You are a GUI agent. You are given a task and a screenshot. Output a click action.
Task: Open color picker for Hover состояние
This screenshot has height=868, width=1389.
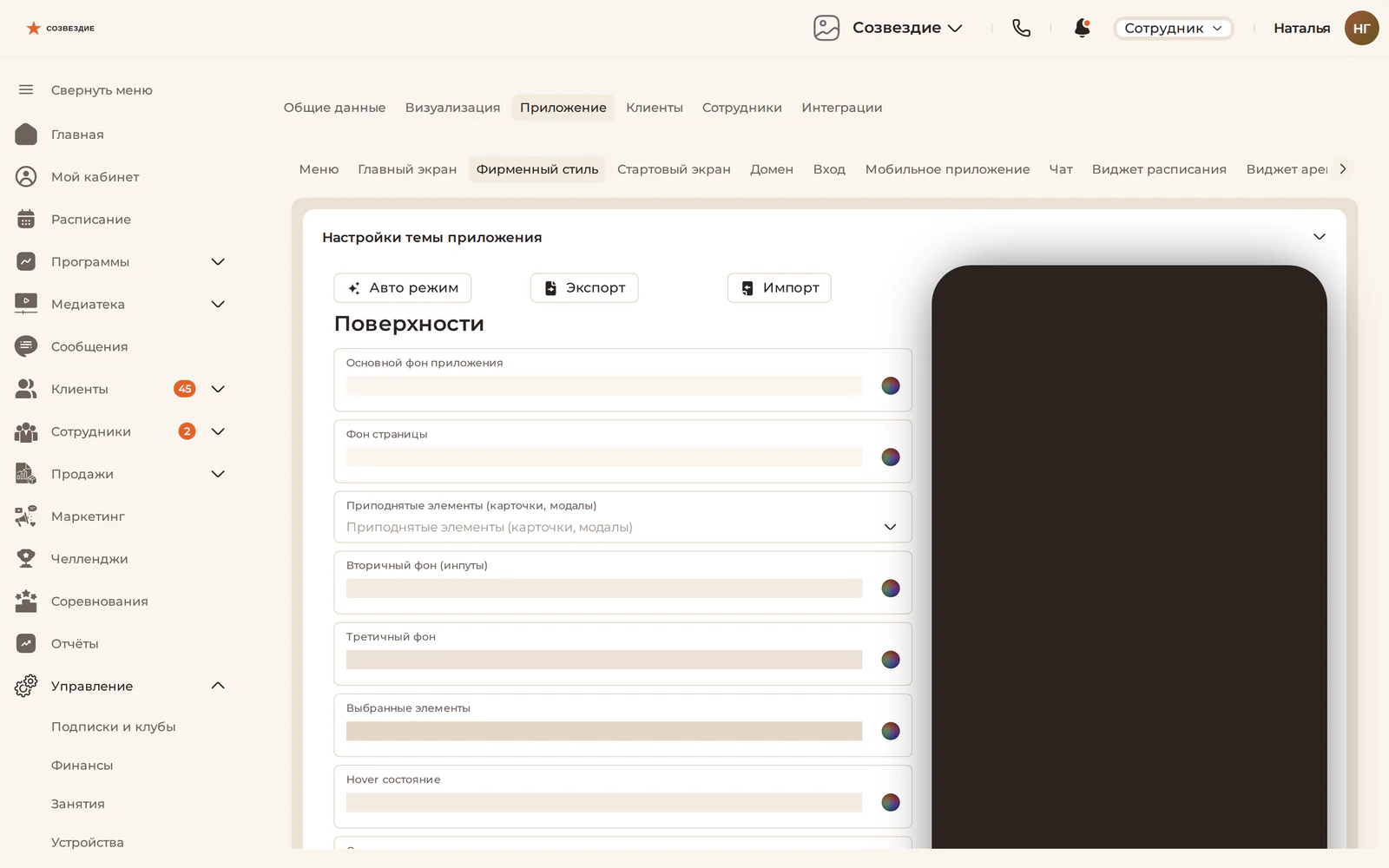tap(891, 802)
